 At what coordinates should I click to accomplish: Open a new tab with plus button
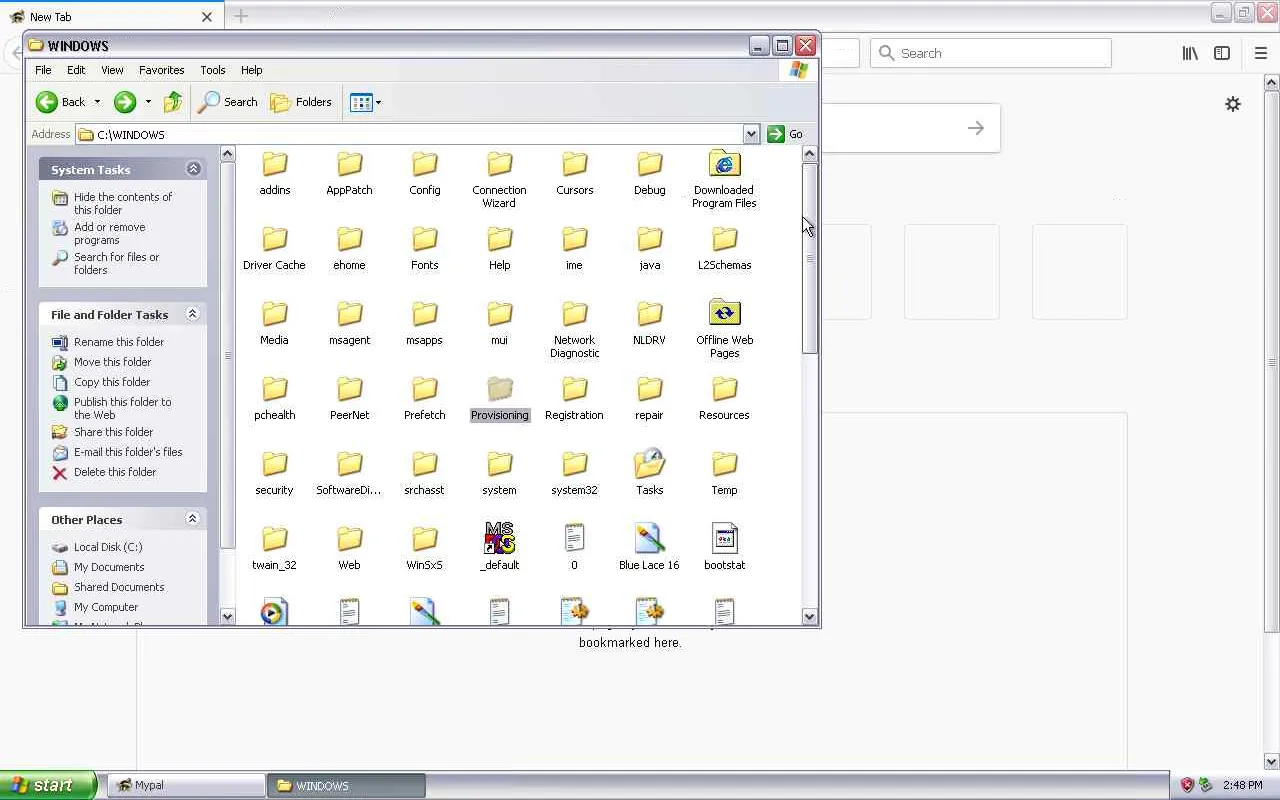tap(241, 16)
